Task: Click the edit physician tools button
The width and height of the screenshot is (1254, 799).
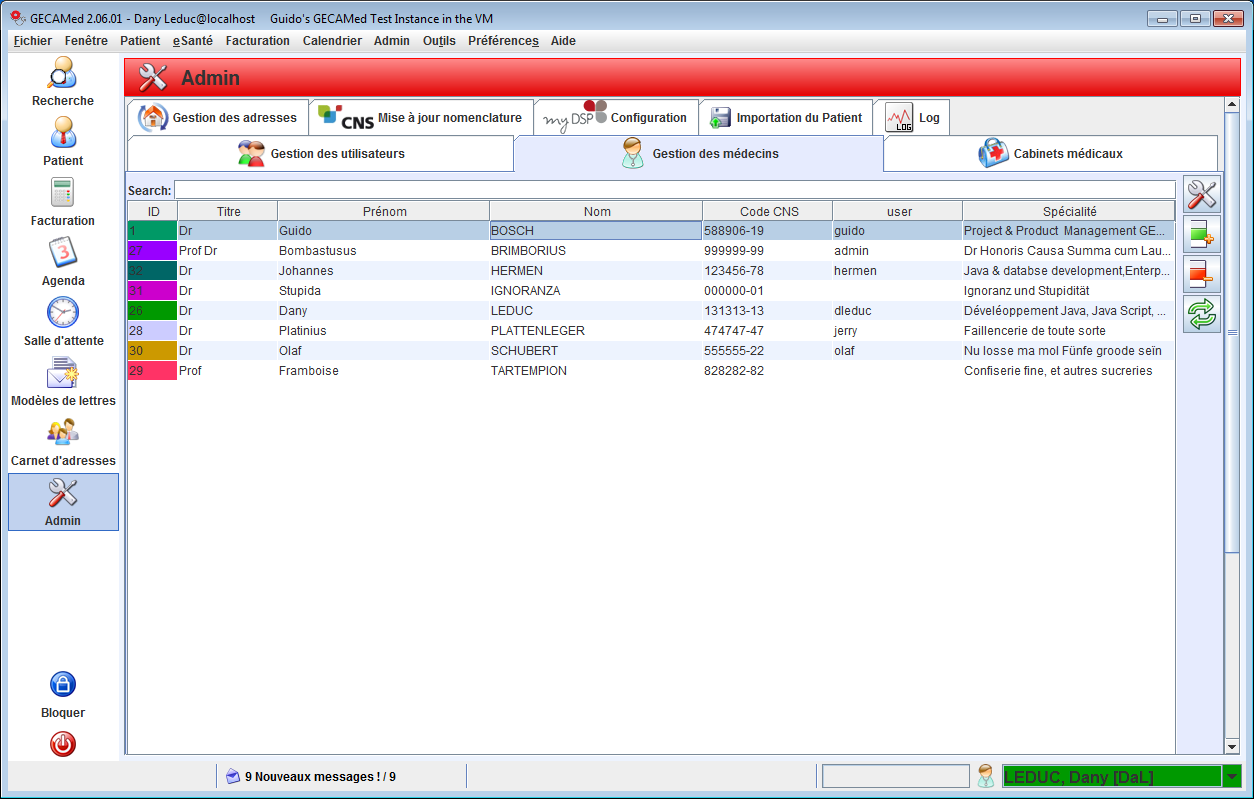Action: tap(1202, 195)
